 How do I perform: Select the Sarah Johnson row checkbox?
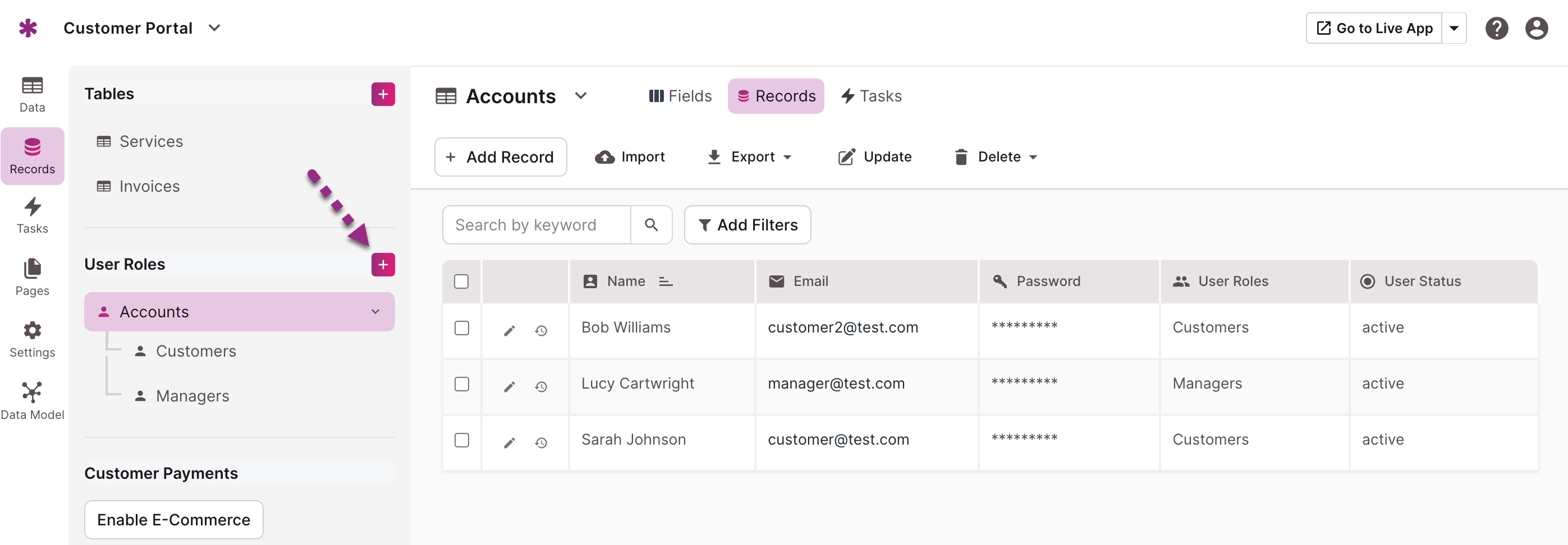pyautogui.click(x=461, y=440)
